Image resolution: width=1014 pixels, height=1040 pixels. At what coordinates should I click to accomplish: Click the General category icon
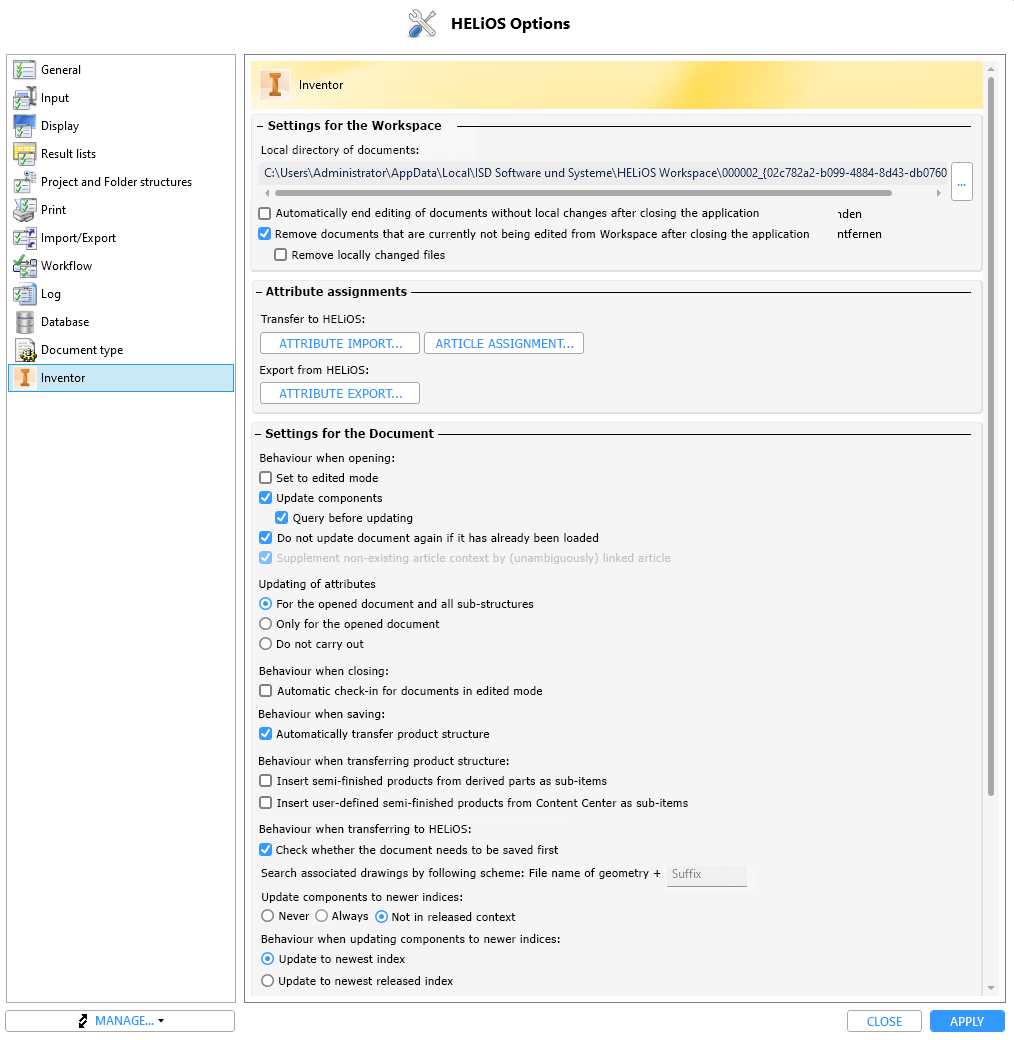point(25,70)
